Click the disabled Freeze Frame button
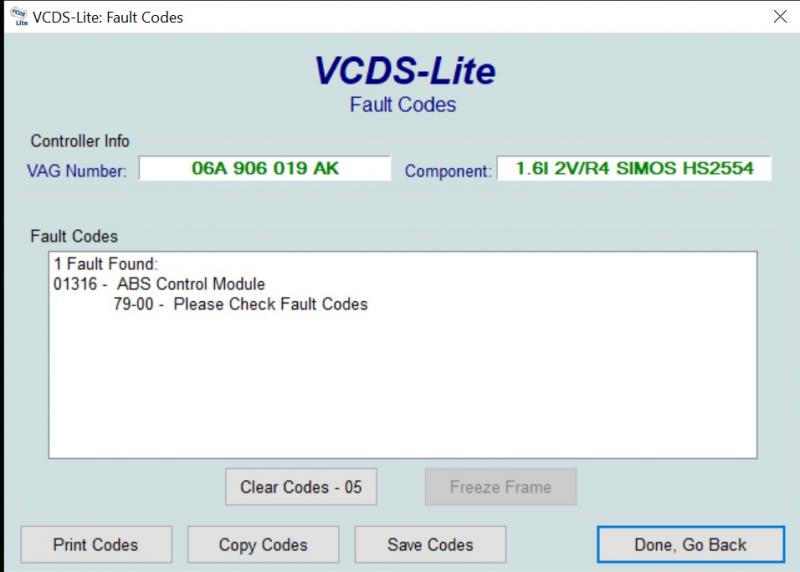 [x=501, y=487]
